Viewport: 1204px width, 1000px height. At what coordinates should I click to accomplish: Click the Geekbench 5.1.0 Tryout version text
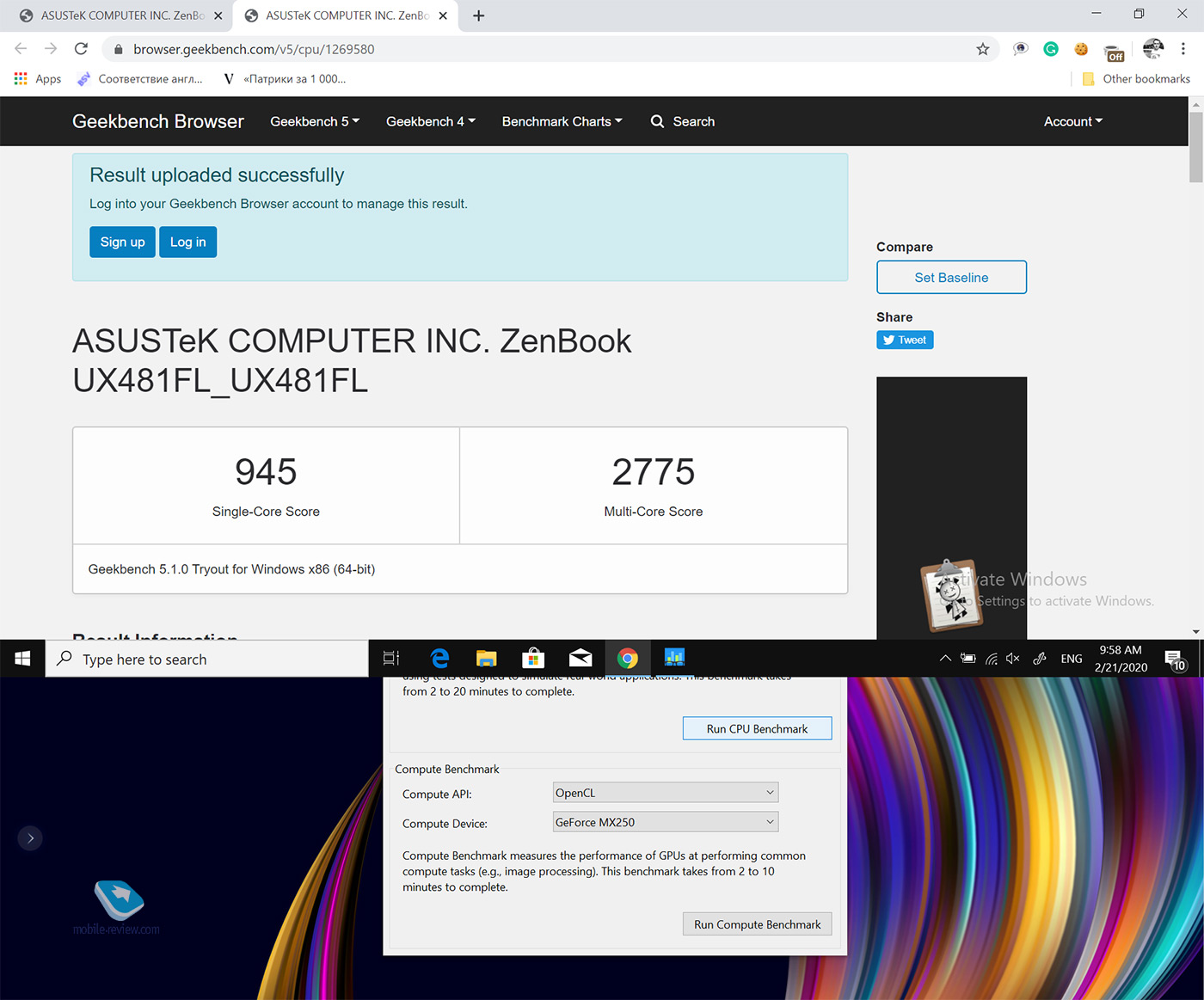[231, 569]
